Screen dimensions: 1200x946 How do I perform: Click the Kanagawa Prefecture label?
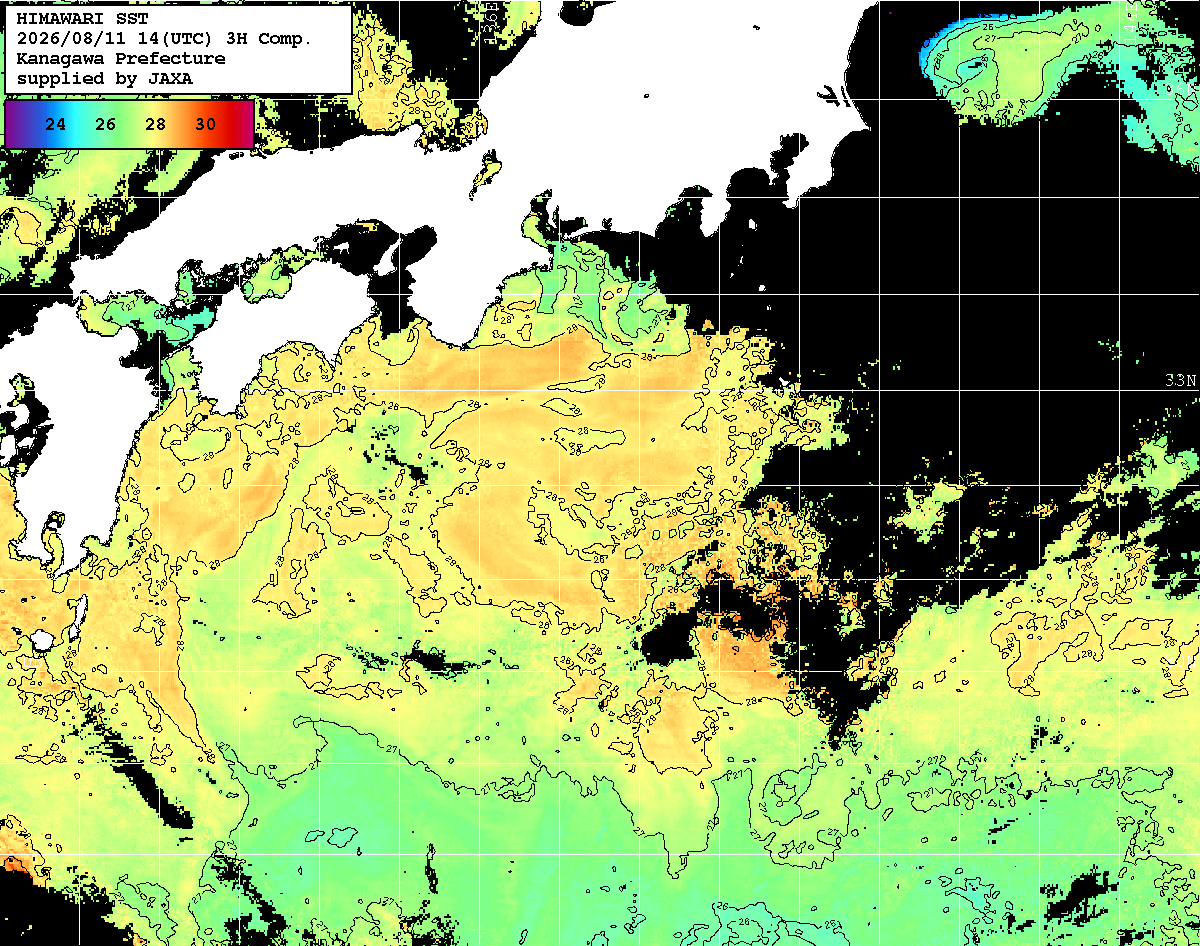coord(121,59)
